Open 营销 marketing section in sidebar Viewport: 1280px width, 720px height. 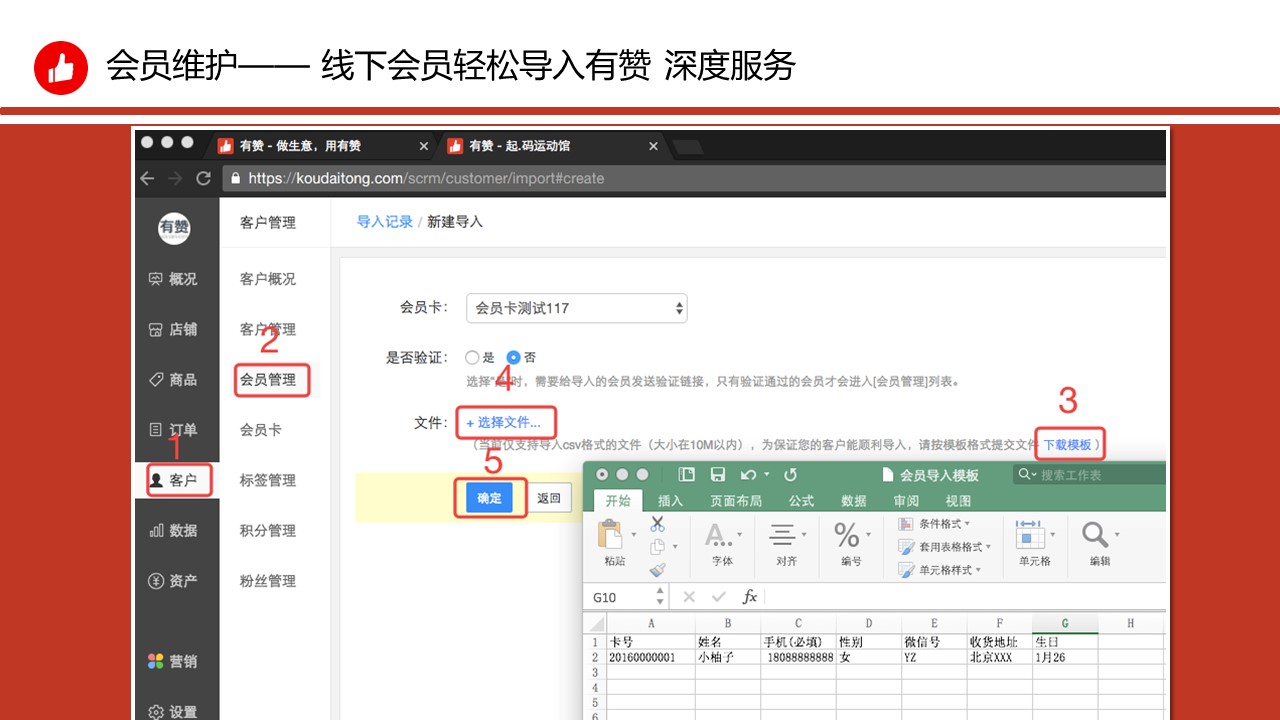click(x=173, y=661)
